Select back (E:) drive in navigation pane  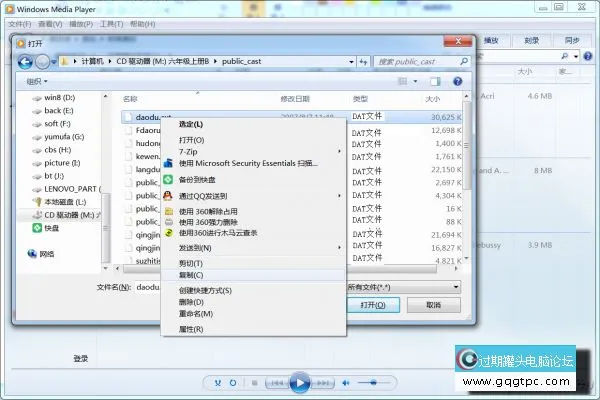point(59,111)
